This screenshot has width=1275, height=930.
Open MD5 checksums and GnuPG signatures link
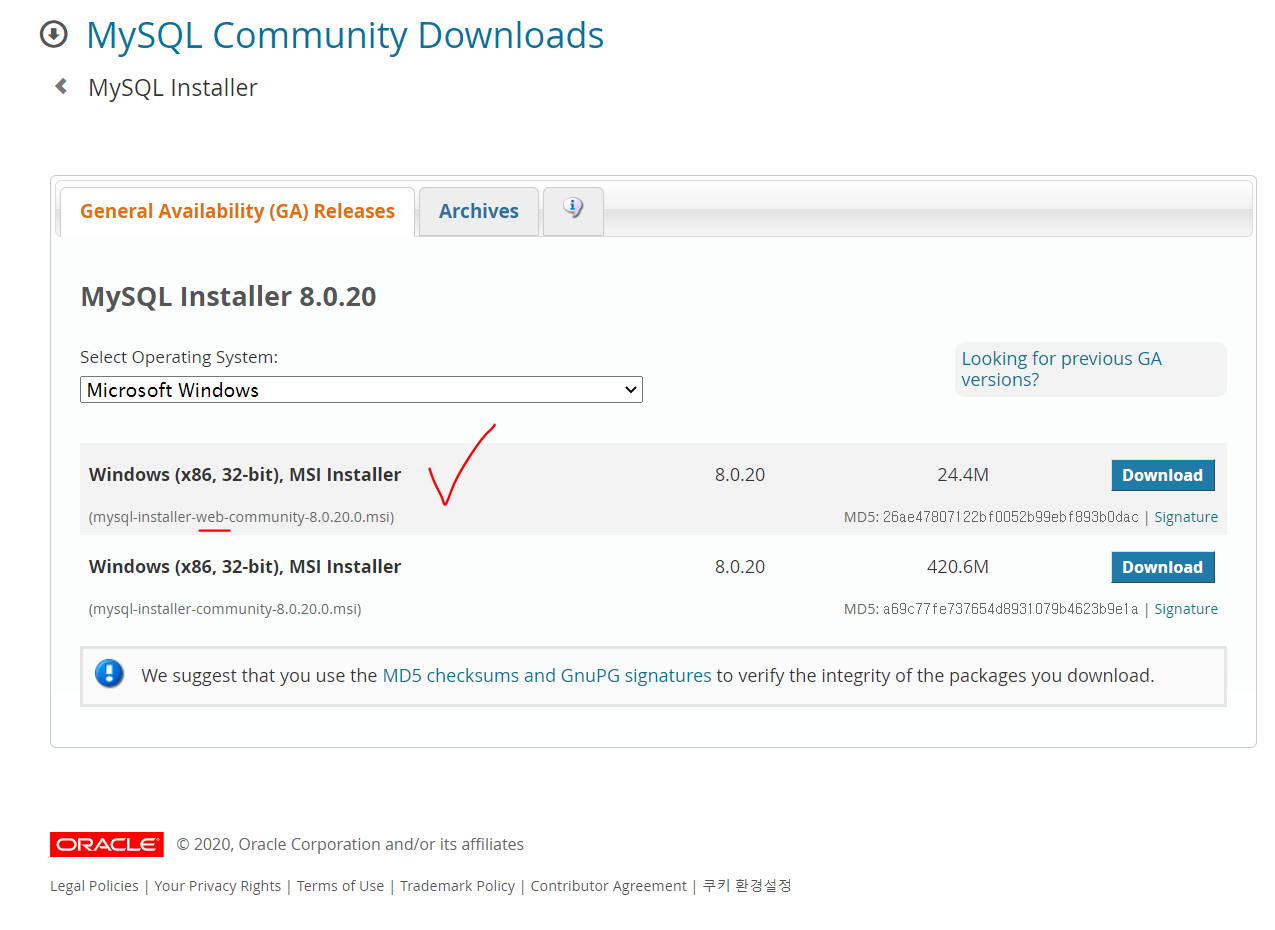coord(547,676)
